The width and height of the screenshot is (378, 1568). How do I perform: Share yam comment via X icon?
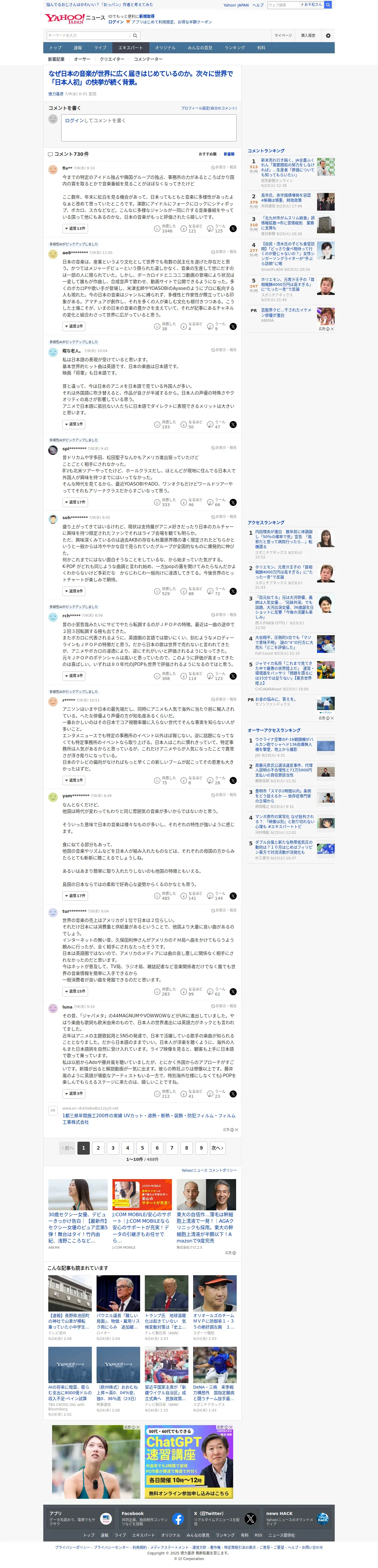click(x=233, y=896)
